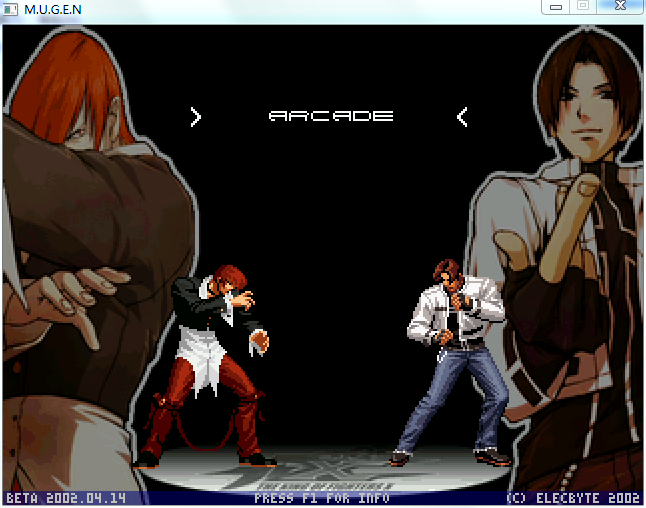The image size is (646, 508).
Task: Close the M.U.G.E.N window
Action: click(x=620, y=6)
